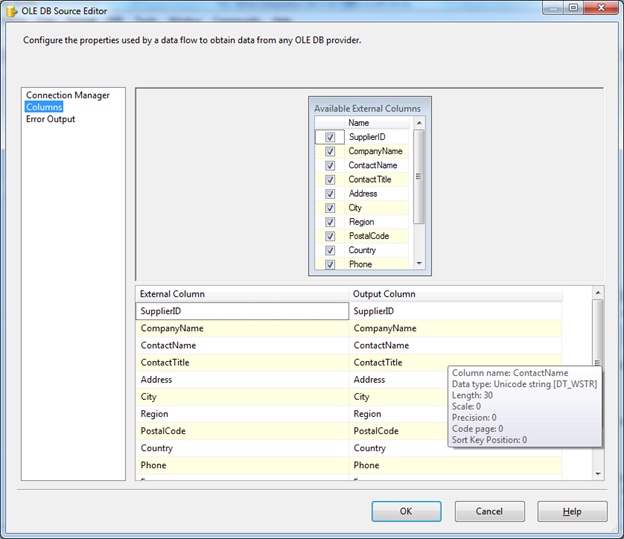Select the CompanyName external column cell
This screenshot has width=624, height=539.
[242, 328]
